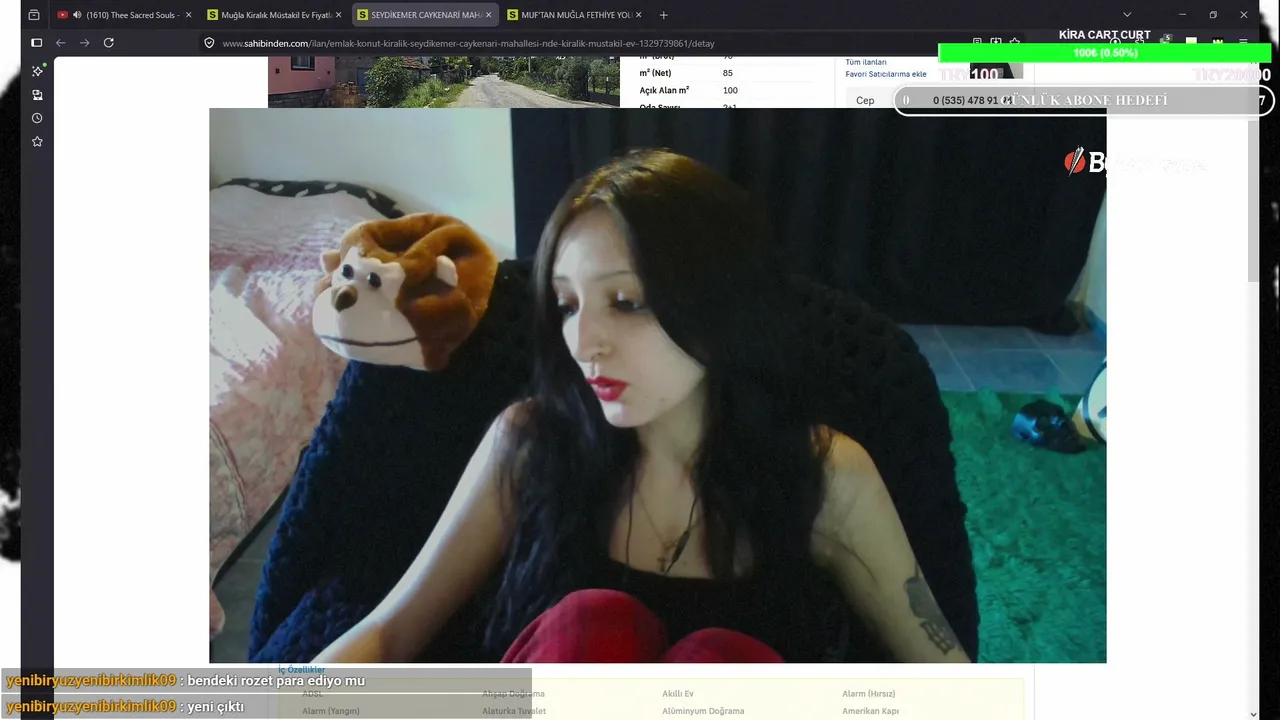The width and height of the screenshot is (1280, 720).
Task: Open the listing street photo thumbnail
Action: click(444, 82)
